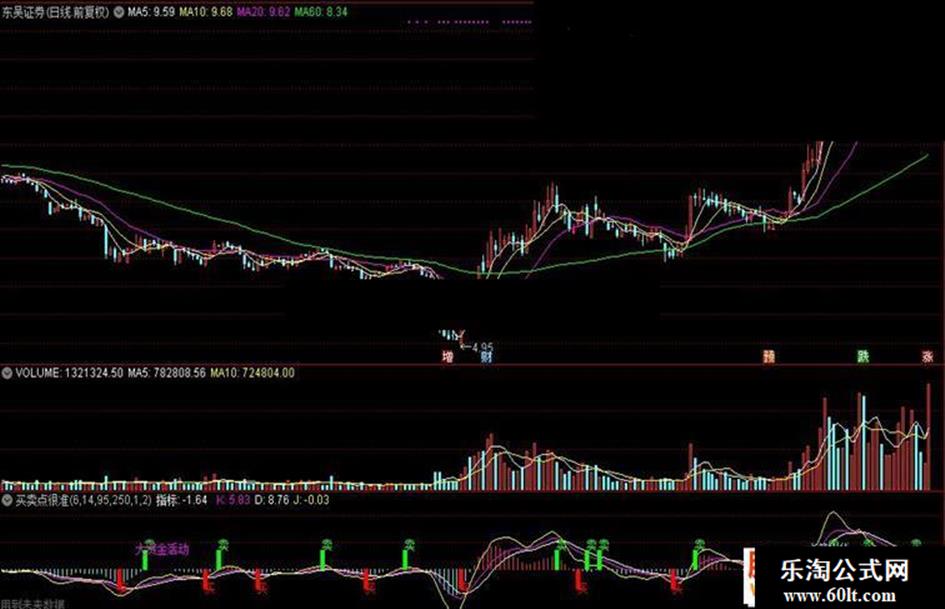Image resolution: width=945 pixels, height=609 pixels.
Task: Click the 指标: -1.64 value
Action: 181,500
